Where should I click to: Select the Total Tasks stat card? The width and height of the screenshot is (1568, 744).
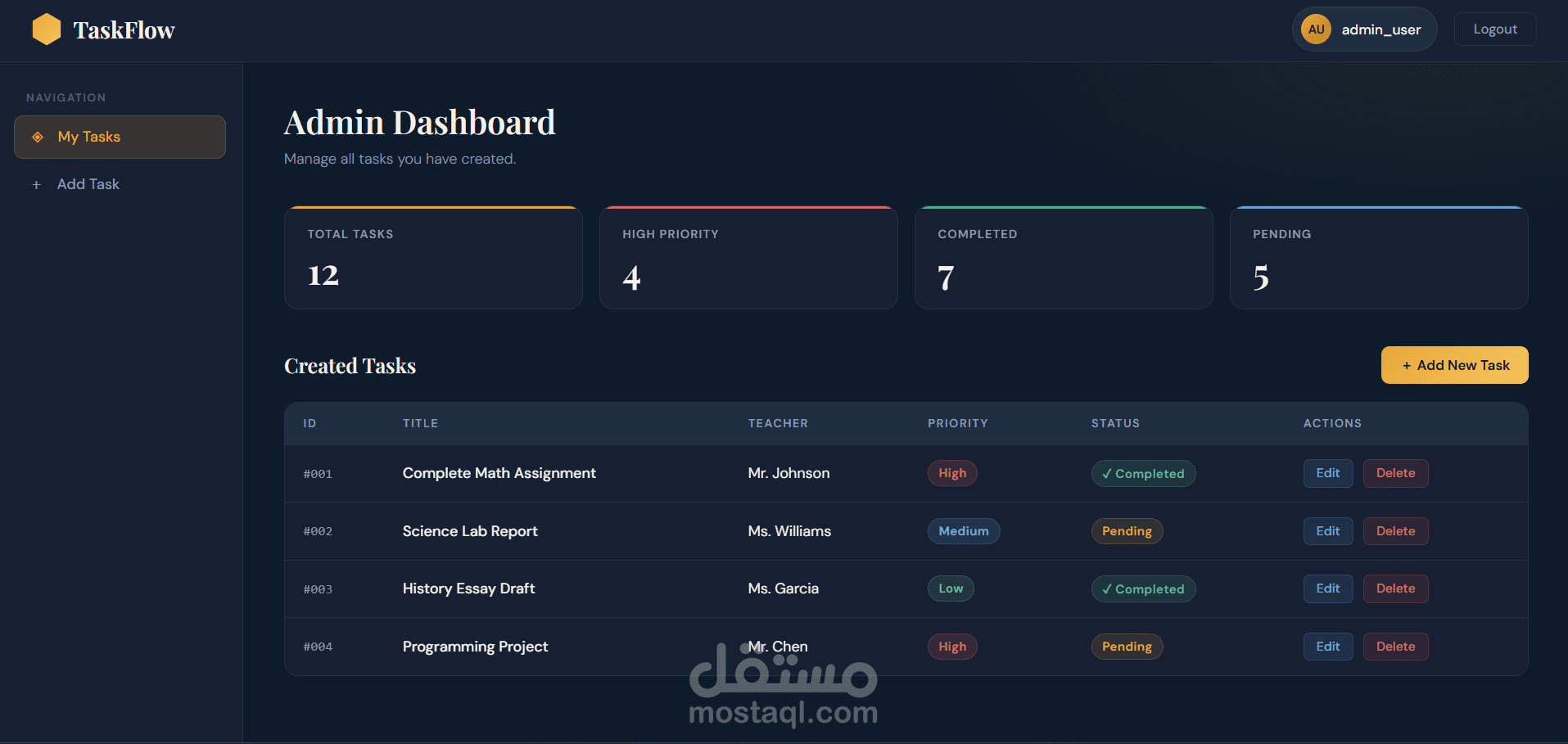433,258
